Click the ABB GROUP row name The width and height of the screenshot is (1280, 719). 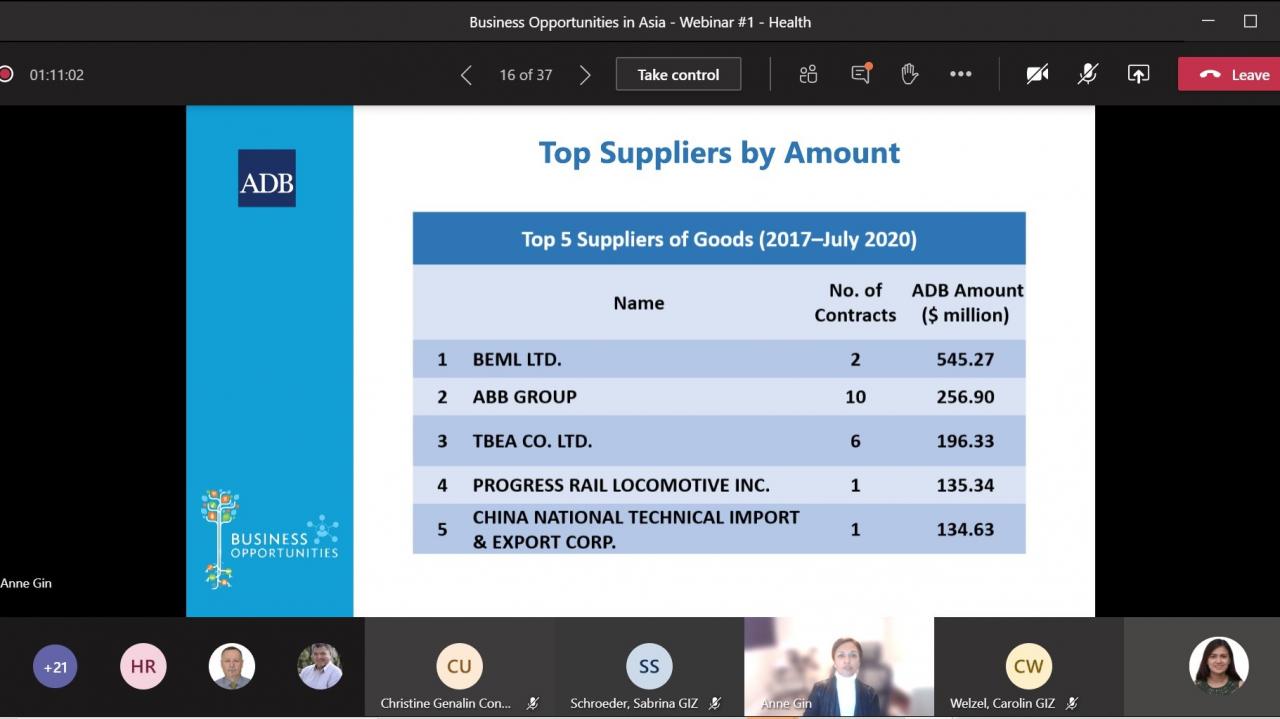pos(525,397)
